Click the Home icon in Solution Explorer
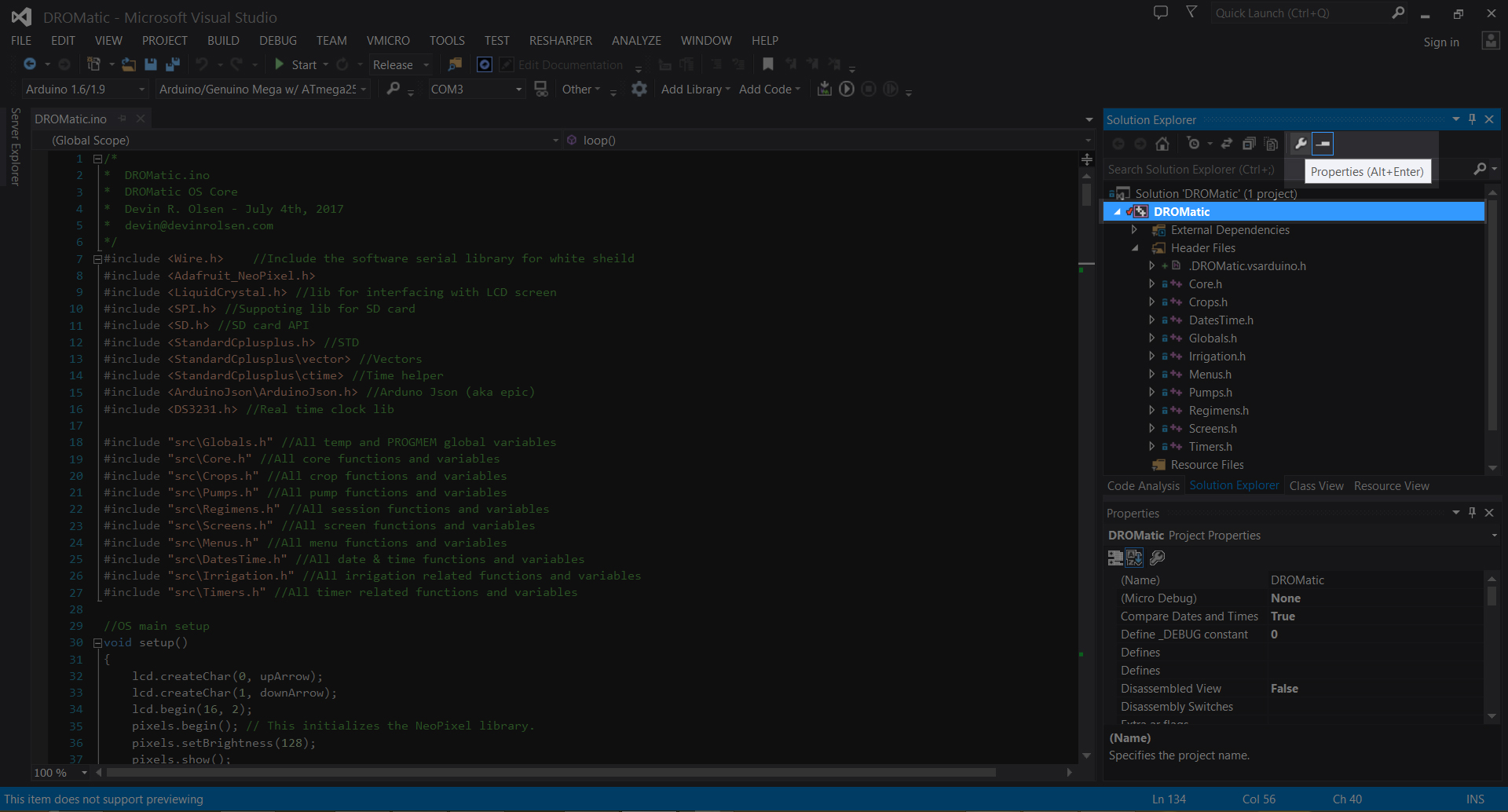 1162,144
